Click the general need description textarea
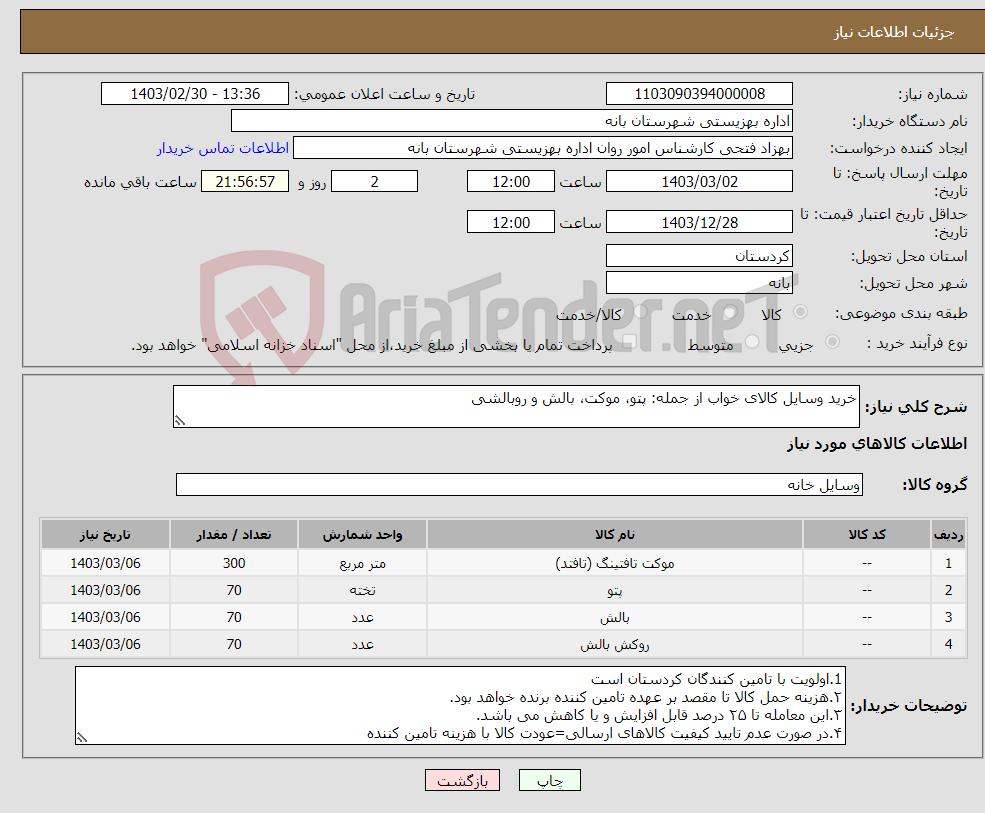The image size is (985, 813). [x=516, y=406]
